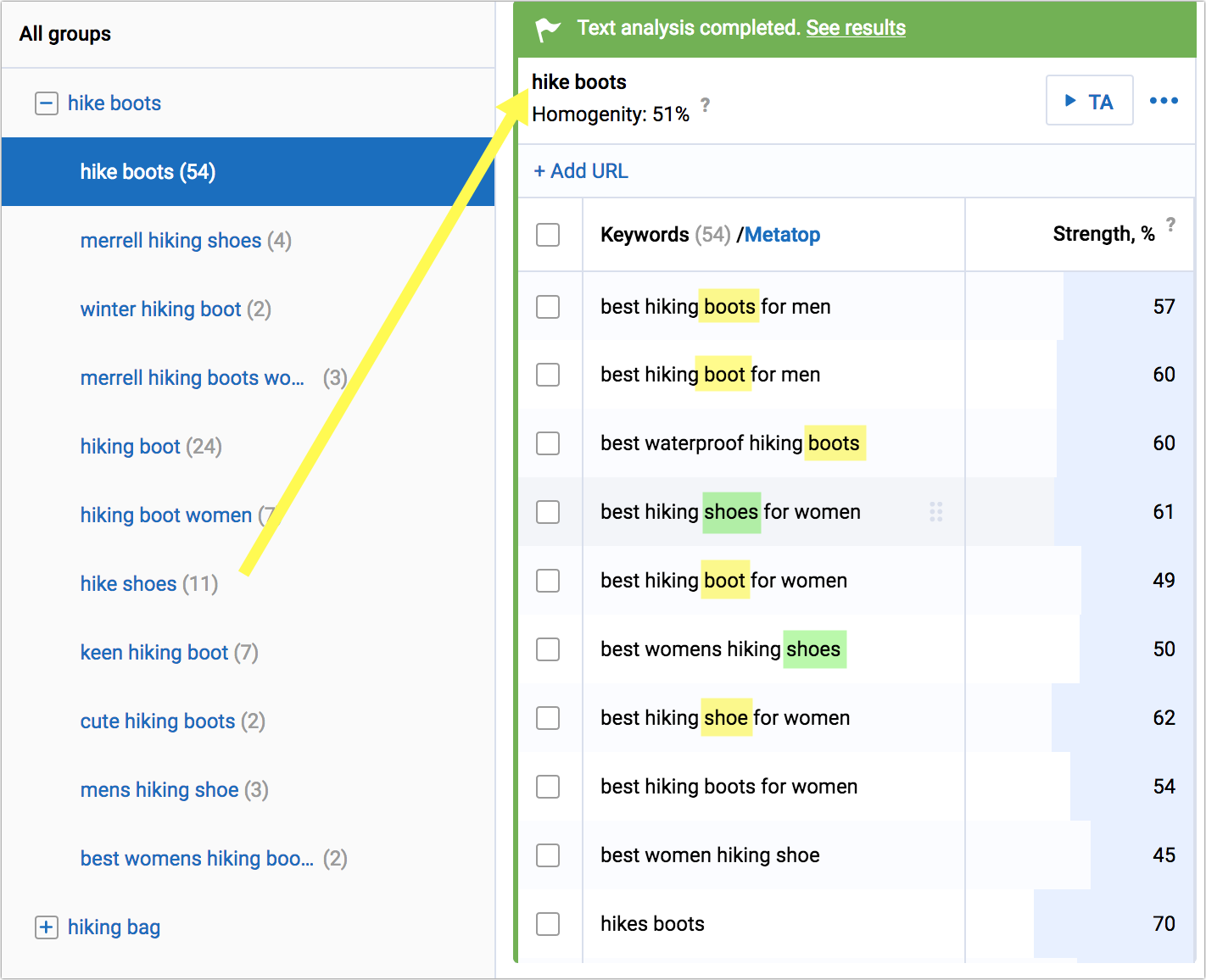Click the Homogenity help question mark
This screenshot has width=1206, height=980.
point(705,106)
